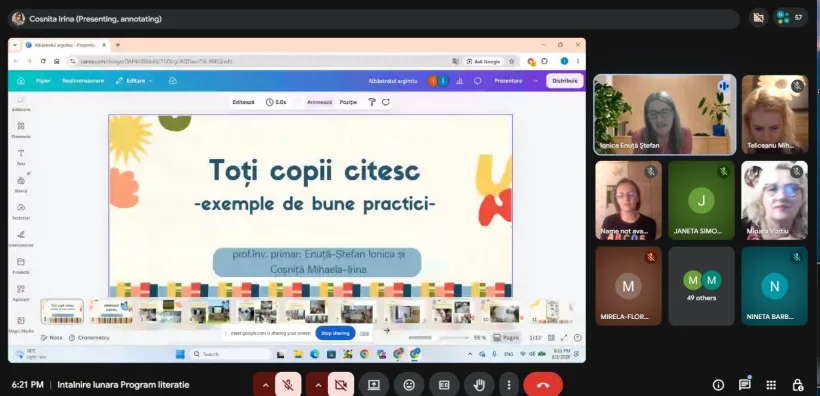This screenshot has width=820, height=396.
Task: Open the comments bubble icon in Canva
Action: coord(477,81)
